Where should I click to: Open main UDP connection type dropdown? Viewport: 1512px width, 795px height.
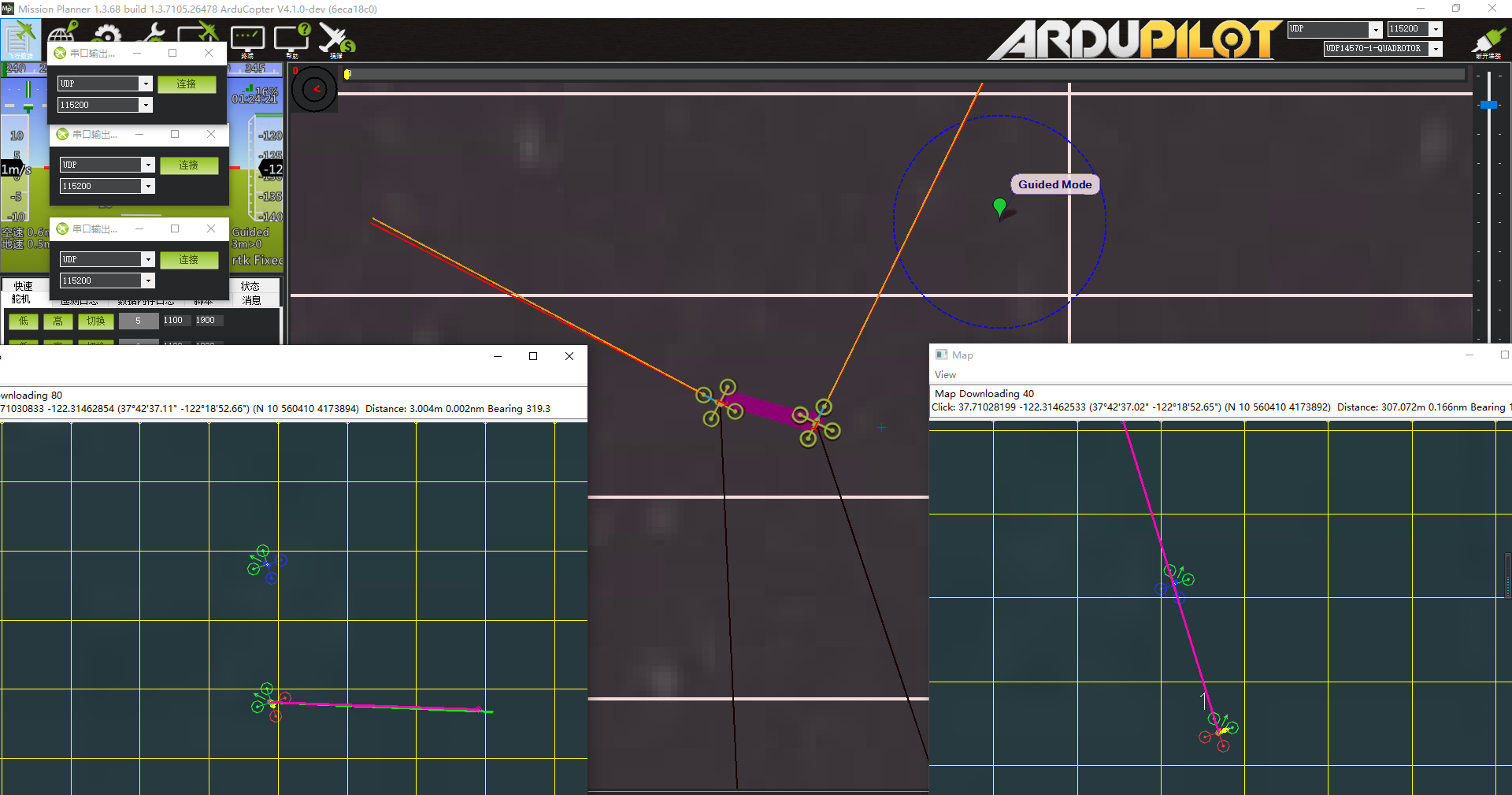(1376, 29)
